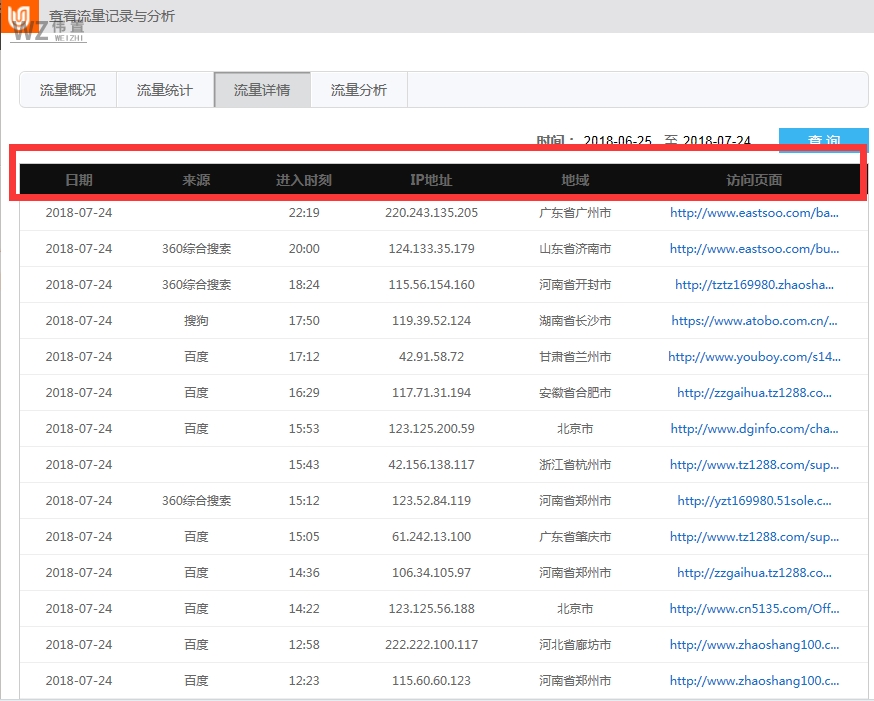This screenshot has width=874, height=701.
Task: Select the 流量详情 tab
Action: click(262, 89)
